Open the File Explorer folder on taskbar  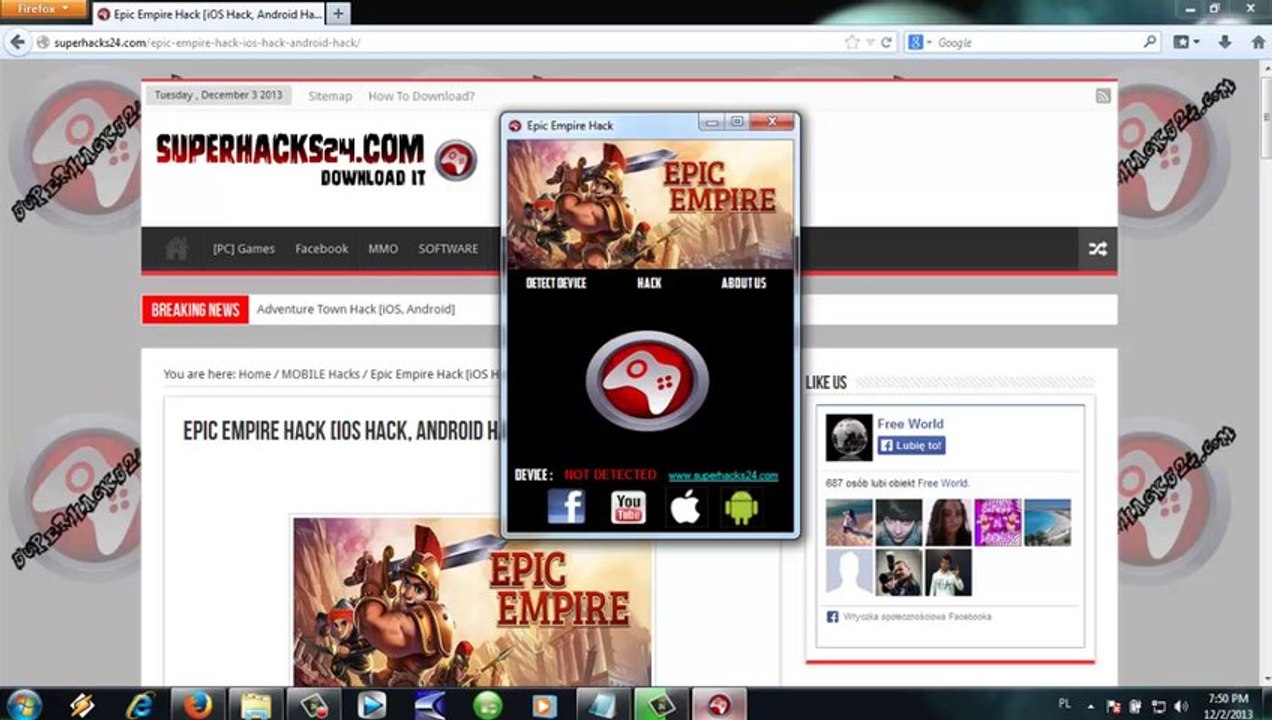click(x=256, y=704)
